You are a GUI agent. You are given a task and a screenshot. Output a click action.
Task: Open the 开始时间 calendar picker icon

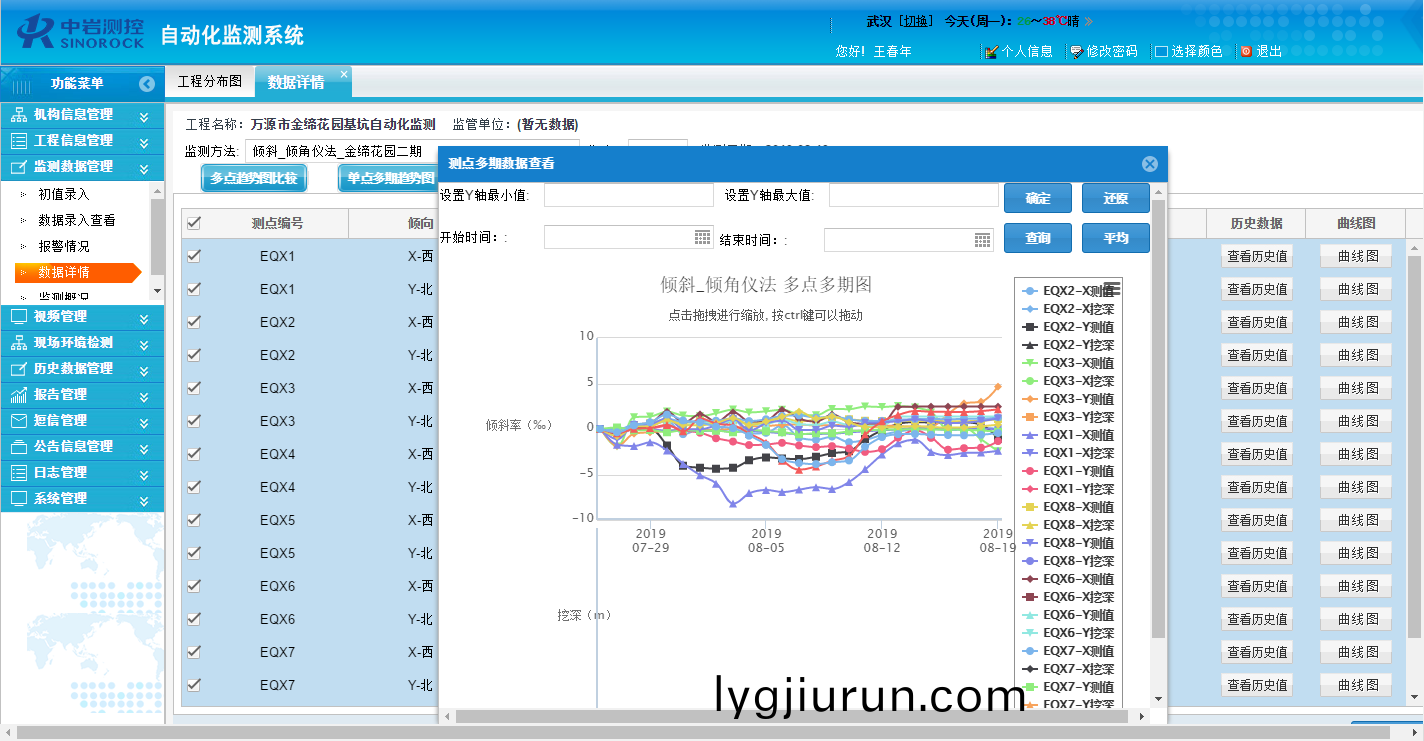702,238
